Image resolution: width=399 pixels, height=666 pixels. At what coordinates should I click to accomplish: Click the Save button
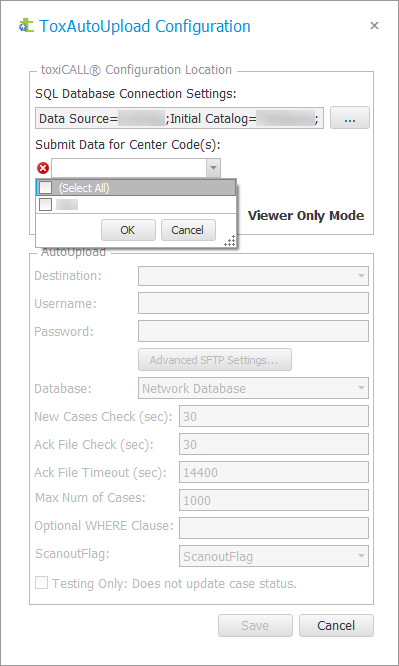coord(255,626)
